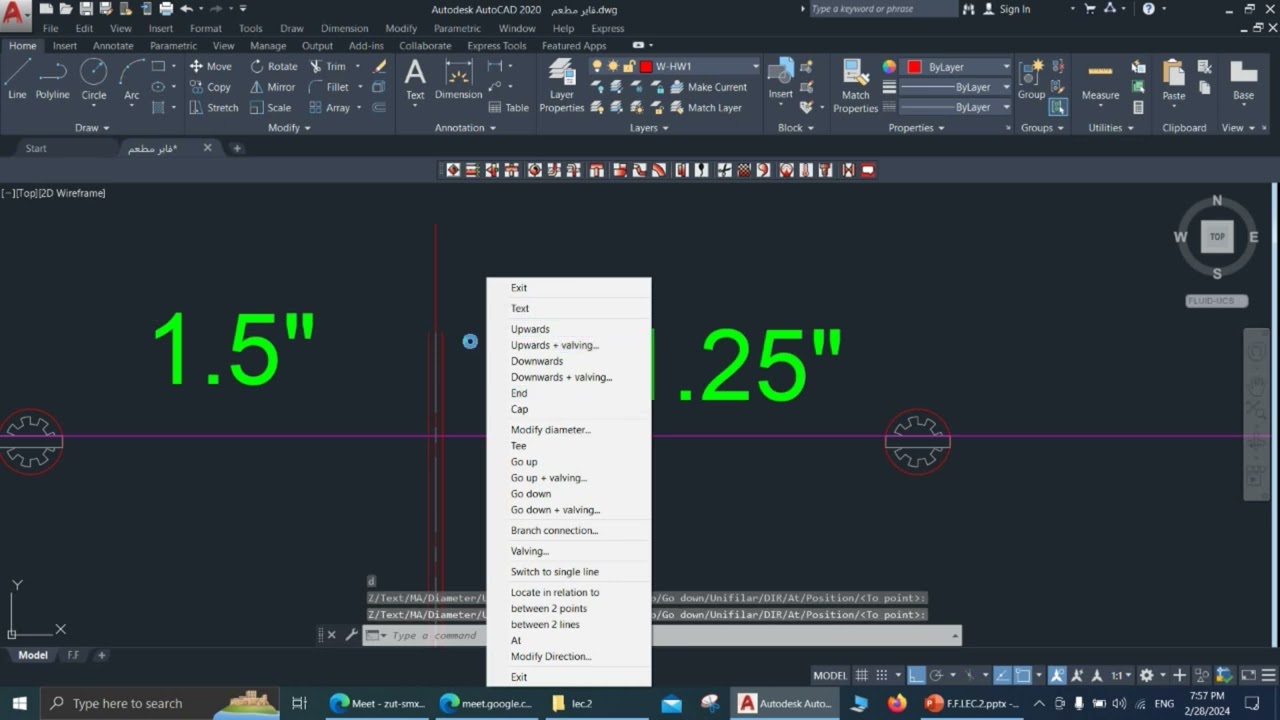Select the Line drawing tool
This screenshot has height=720, width=1280.
17,79
